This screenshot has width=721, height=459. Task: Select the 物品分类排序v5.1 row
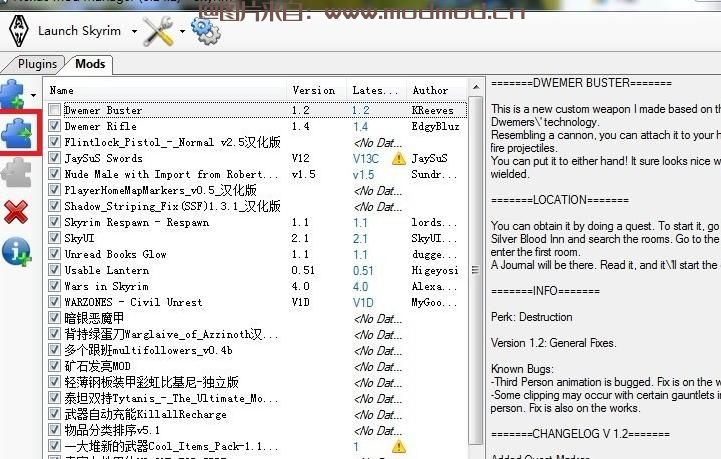tap(257, 430)
